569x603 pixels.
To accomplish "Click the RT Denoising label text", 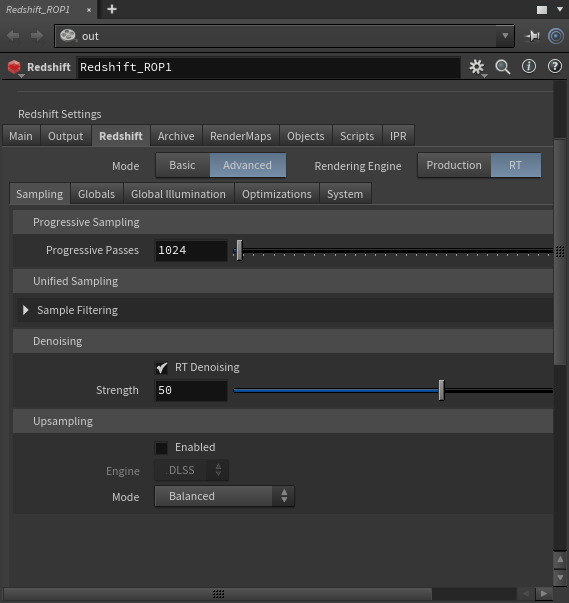I will pyautogui.click(x=207, y=367).
